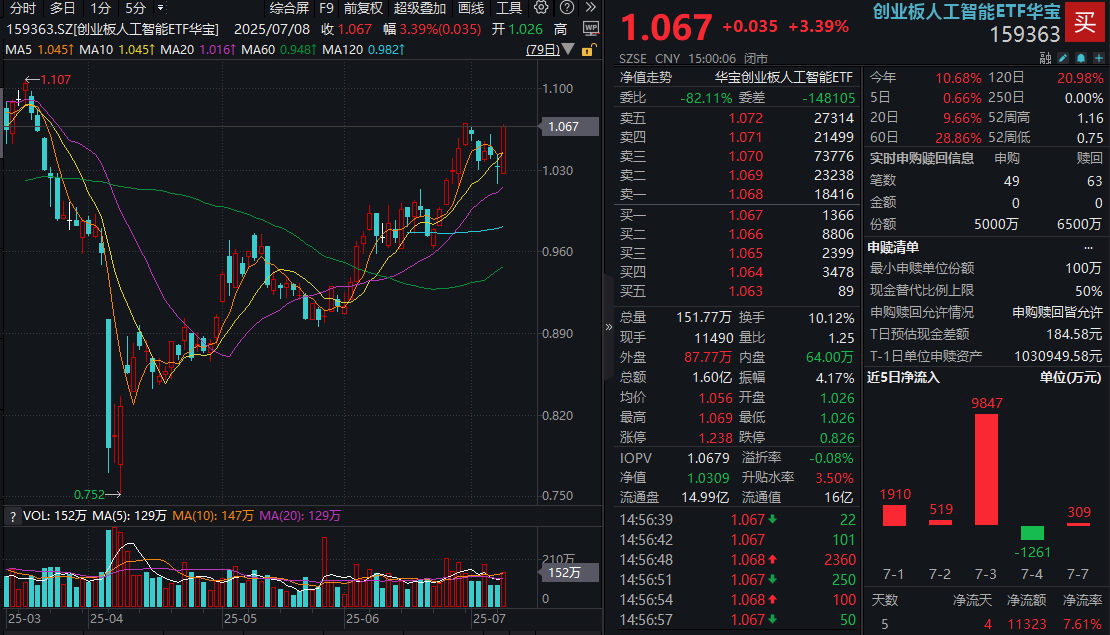The height and width of the screenshot is (635, 1110).
Task: Click the red 买 buy button
Action: pyautogui.click(x=1085, y=23)
